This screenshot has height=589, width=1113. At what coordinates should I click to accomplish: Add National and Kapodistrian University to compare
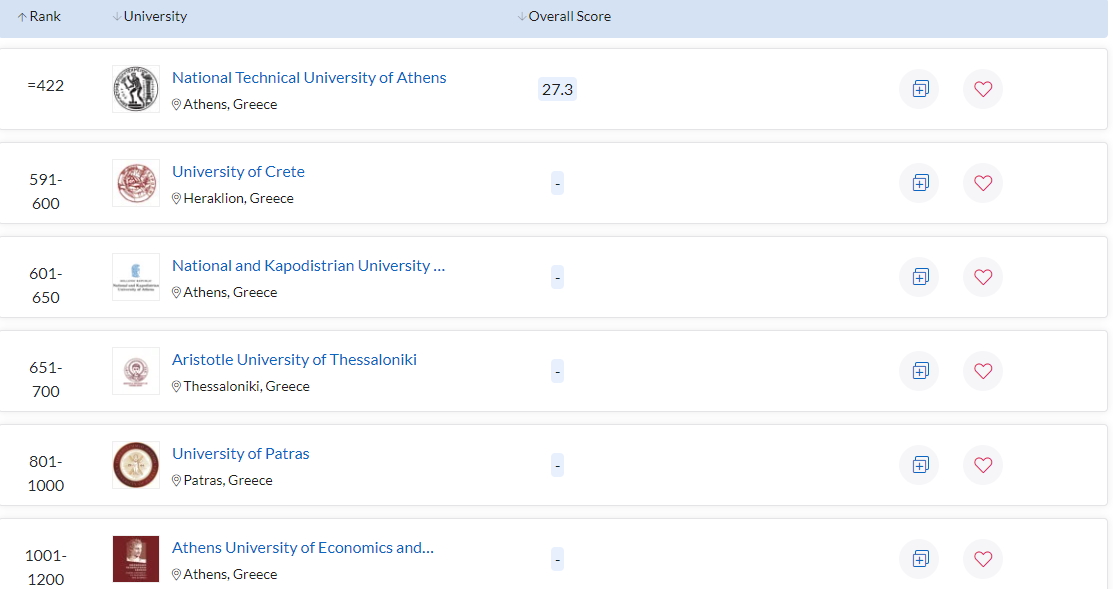click(x=920, y=277)
